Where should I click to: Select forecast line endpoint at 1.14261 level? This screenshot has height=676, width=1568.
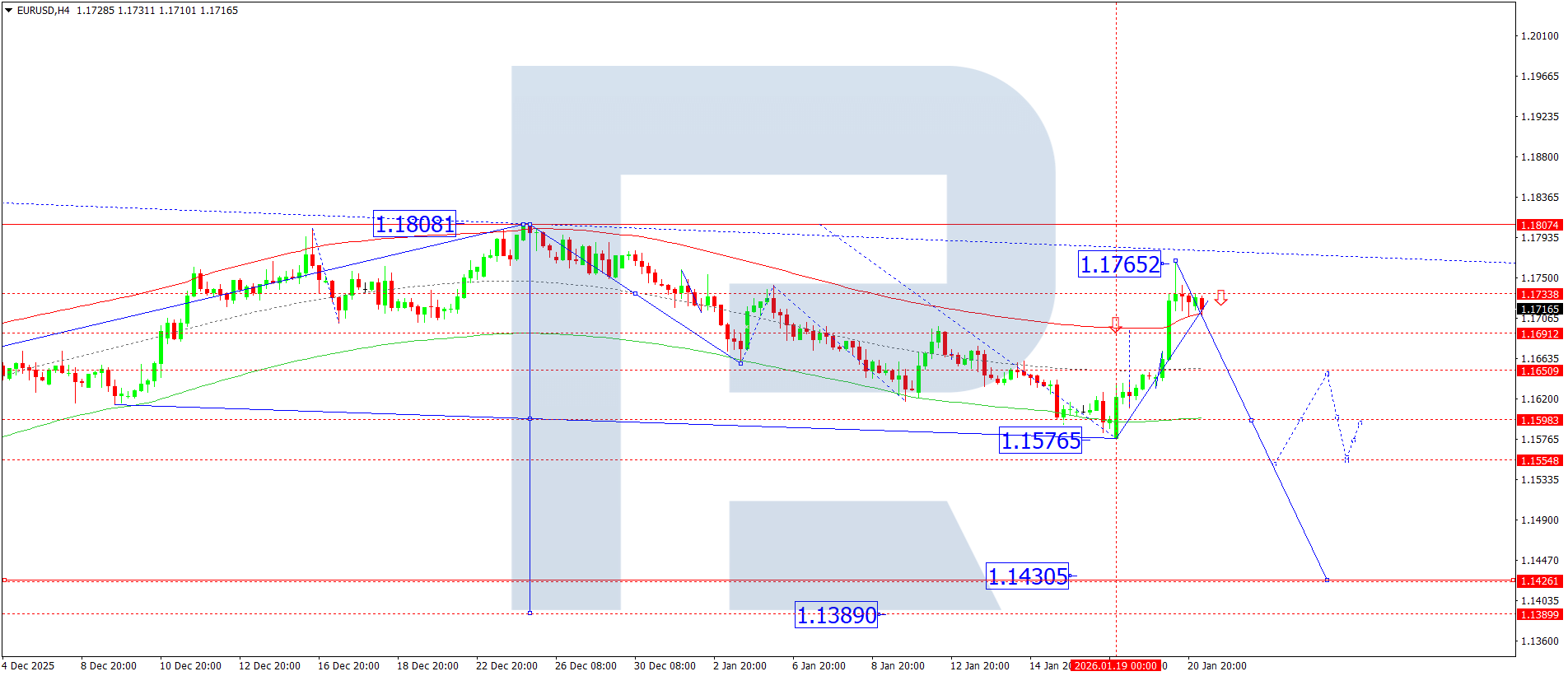tap(1327, 580)
